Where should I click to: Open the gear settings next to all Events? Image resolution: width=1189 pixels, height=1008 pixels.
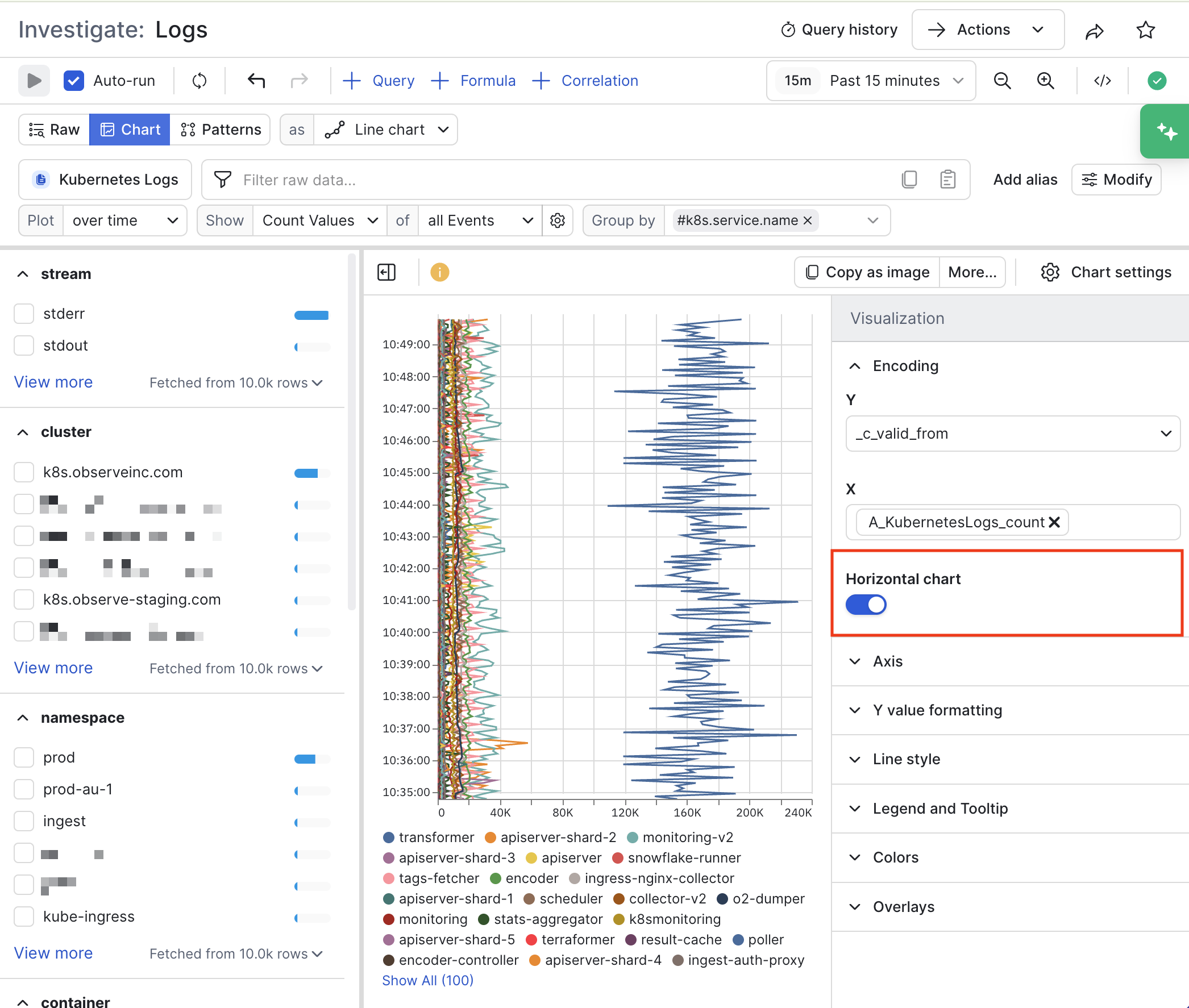click(558, 220)
